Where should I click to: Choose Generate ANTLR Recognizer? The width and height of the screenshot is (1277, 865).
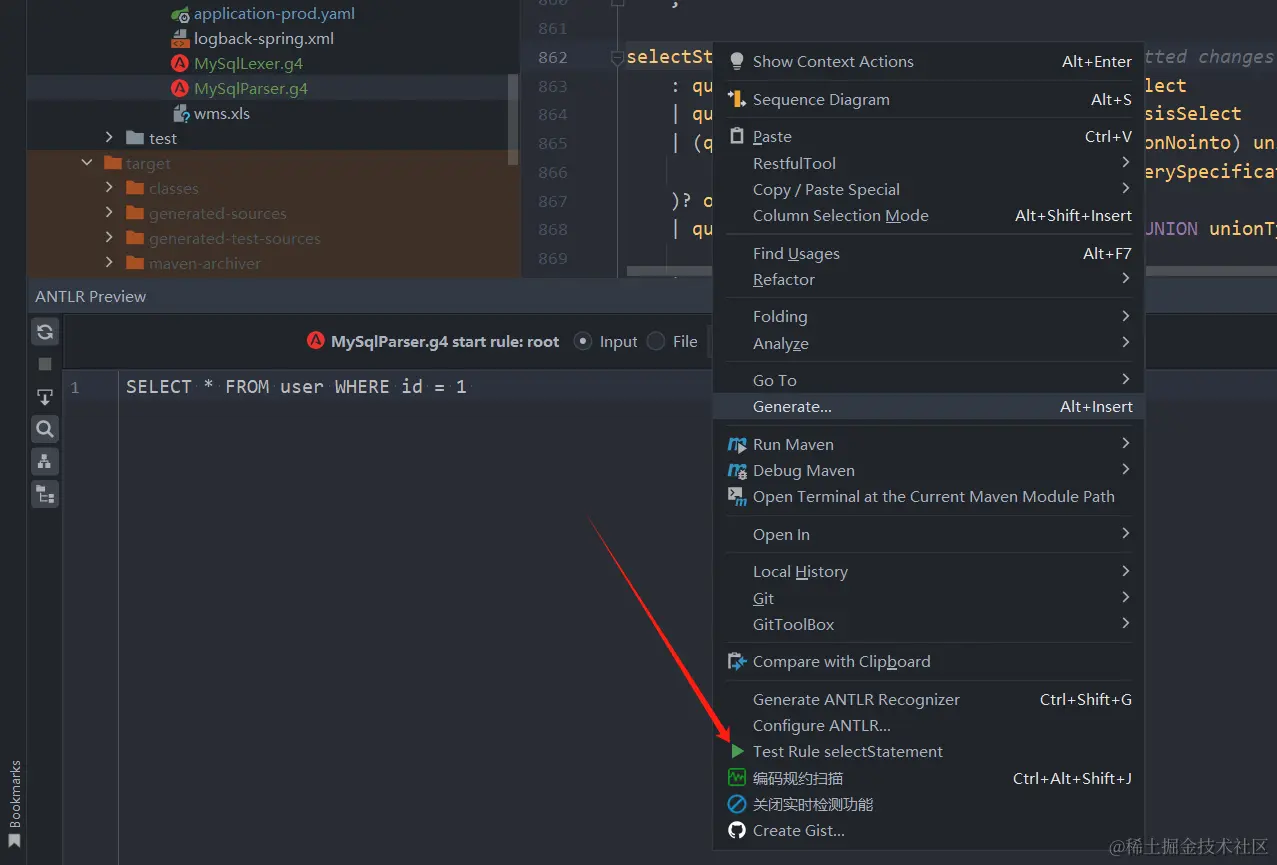928,699
